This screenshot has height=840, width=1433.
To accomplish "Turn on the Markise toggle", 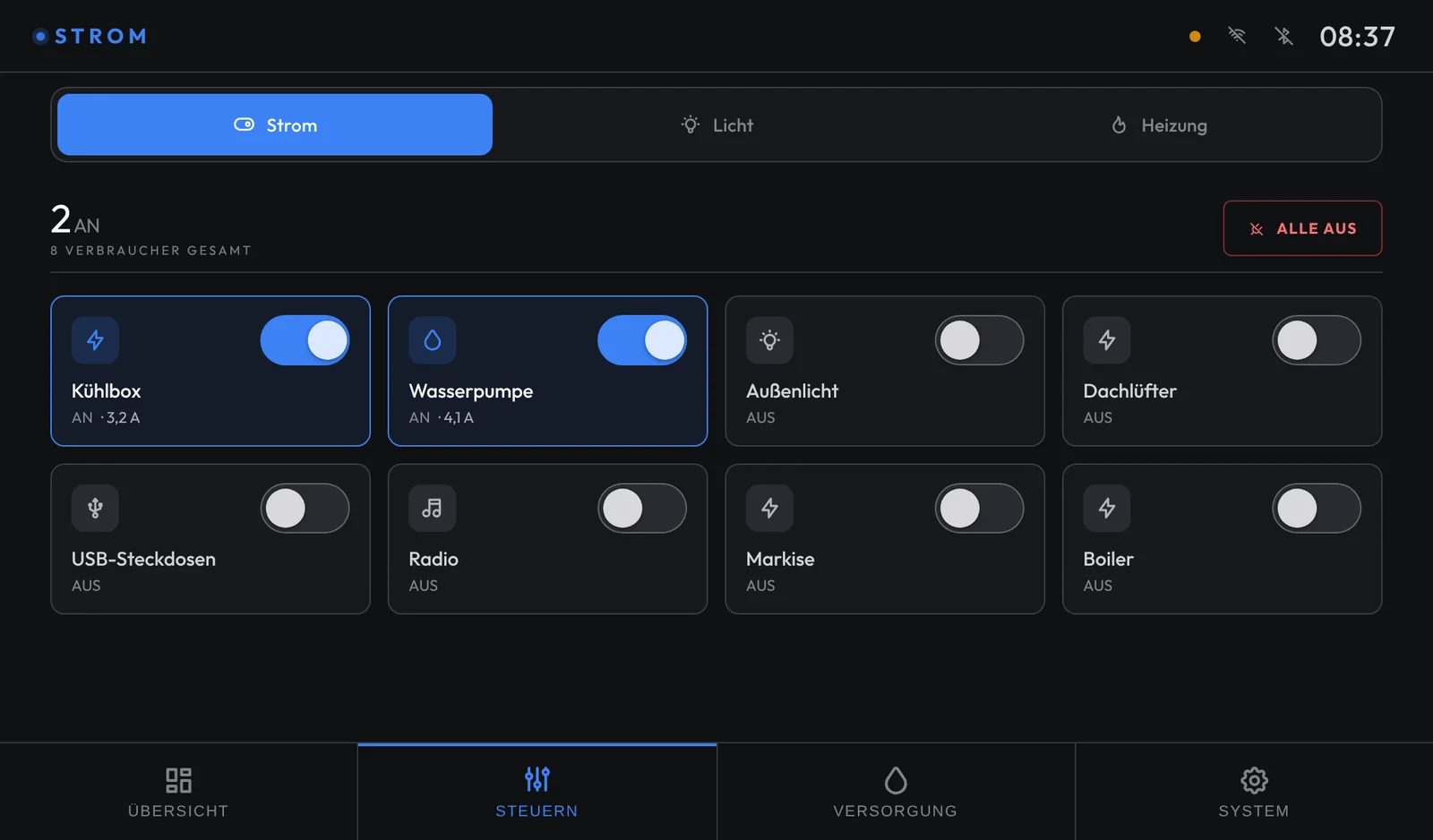I will point(980,508).
